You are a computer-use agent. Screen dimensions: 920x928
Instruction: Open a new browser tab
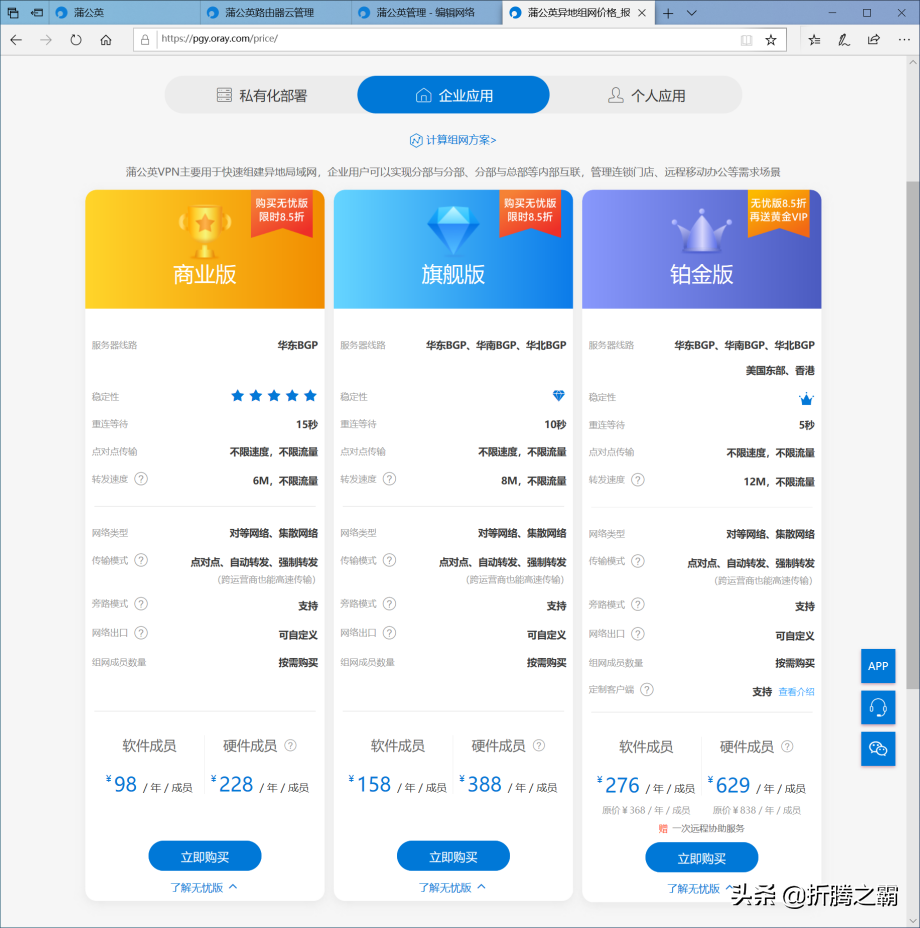(668, 13)
